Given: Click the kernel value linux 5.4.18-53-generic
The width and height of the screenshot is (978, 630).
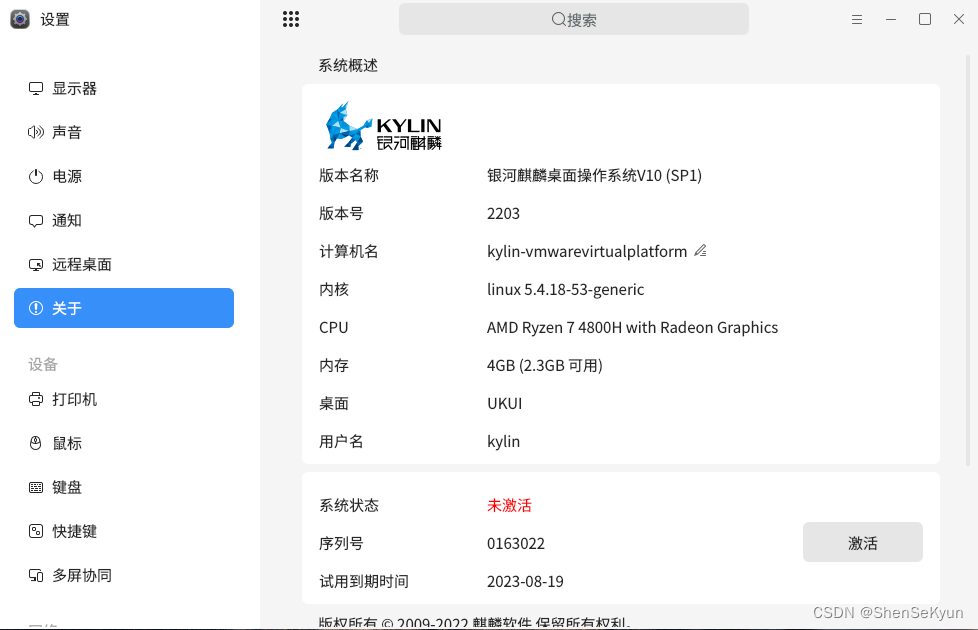Looking at the screenshot, I should coord(565,289).
